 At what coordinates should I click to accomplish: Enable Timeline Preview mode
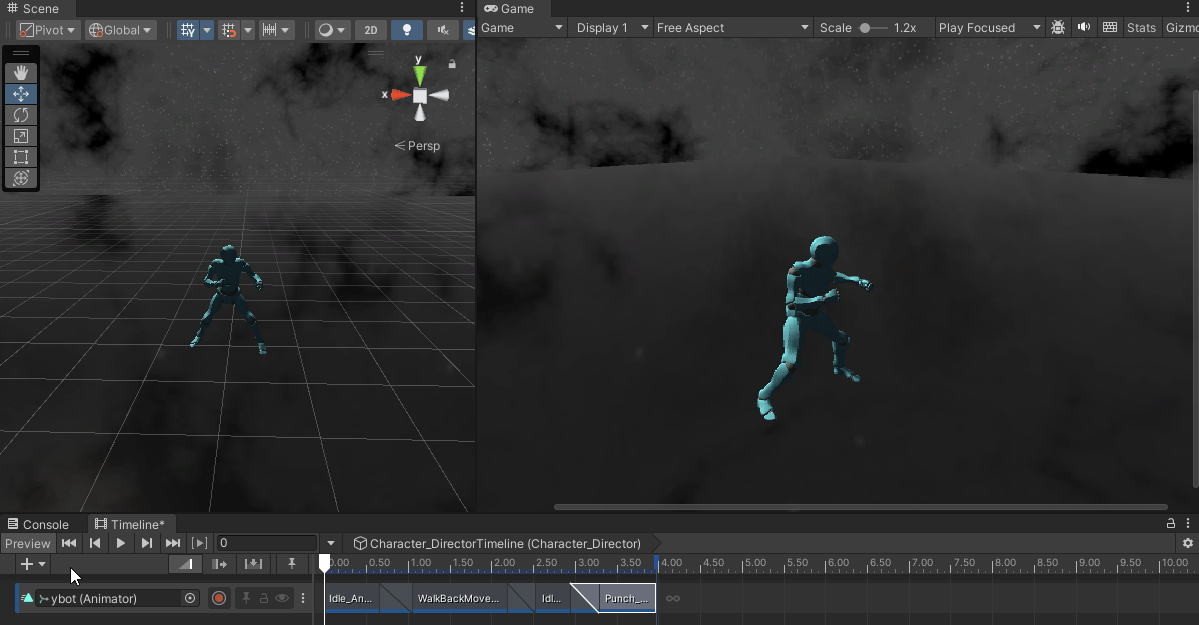click(28, 543)
